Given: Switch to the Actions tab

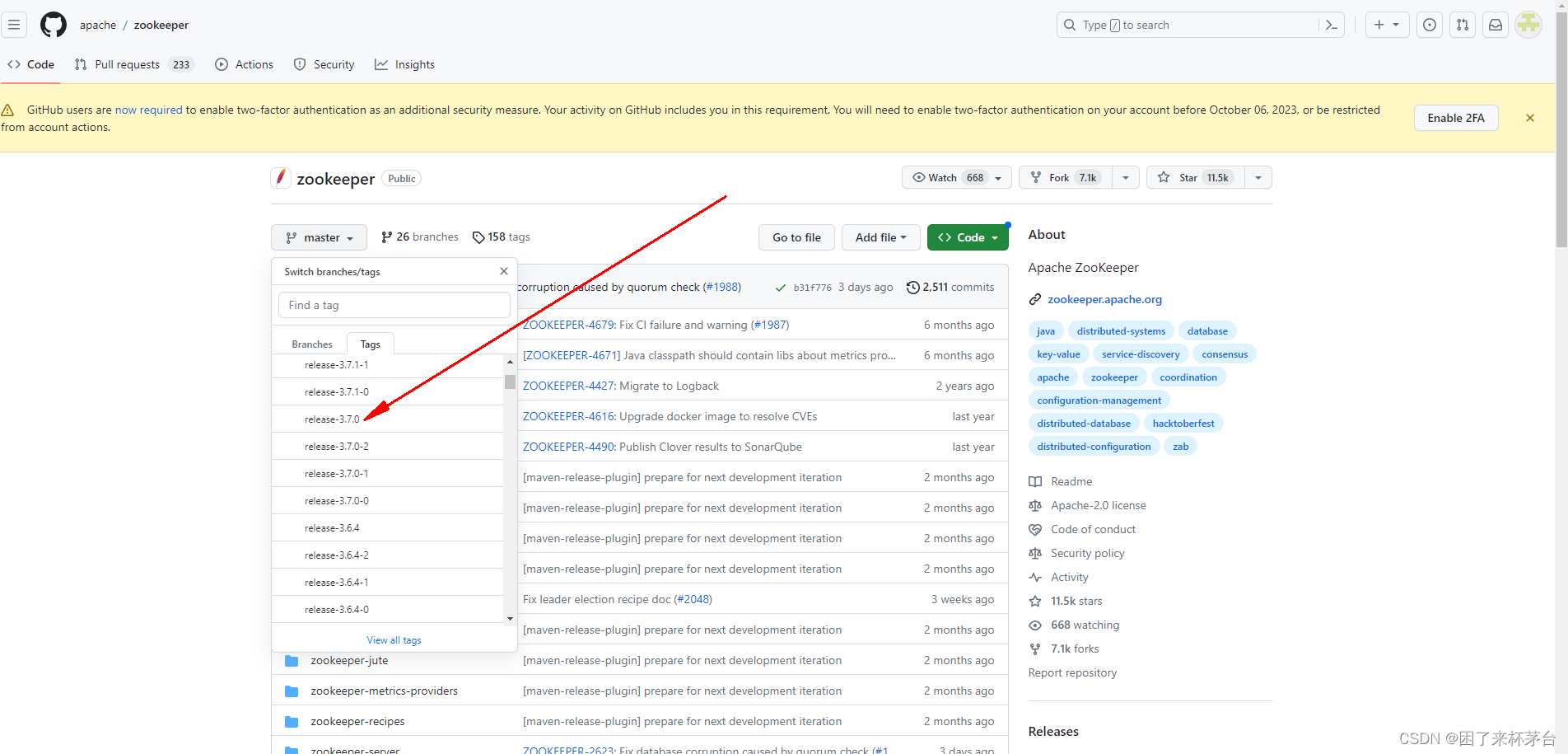Looking at the screenshot, I should click(x=245, y=64).
